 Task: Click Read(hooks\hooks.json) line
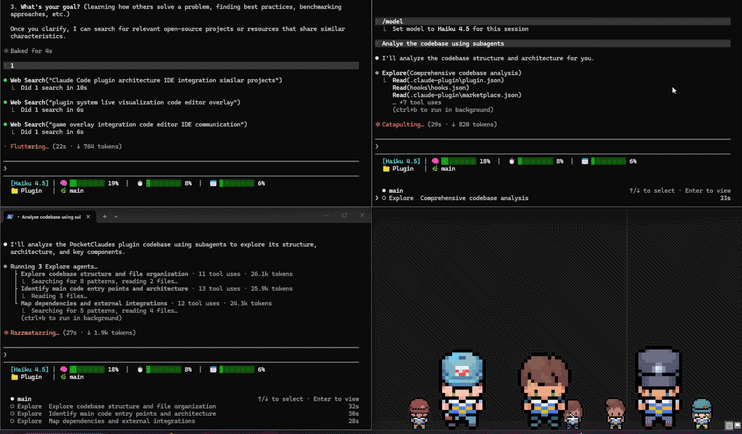(431, 88)
